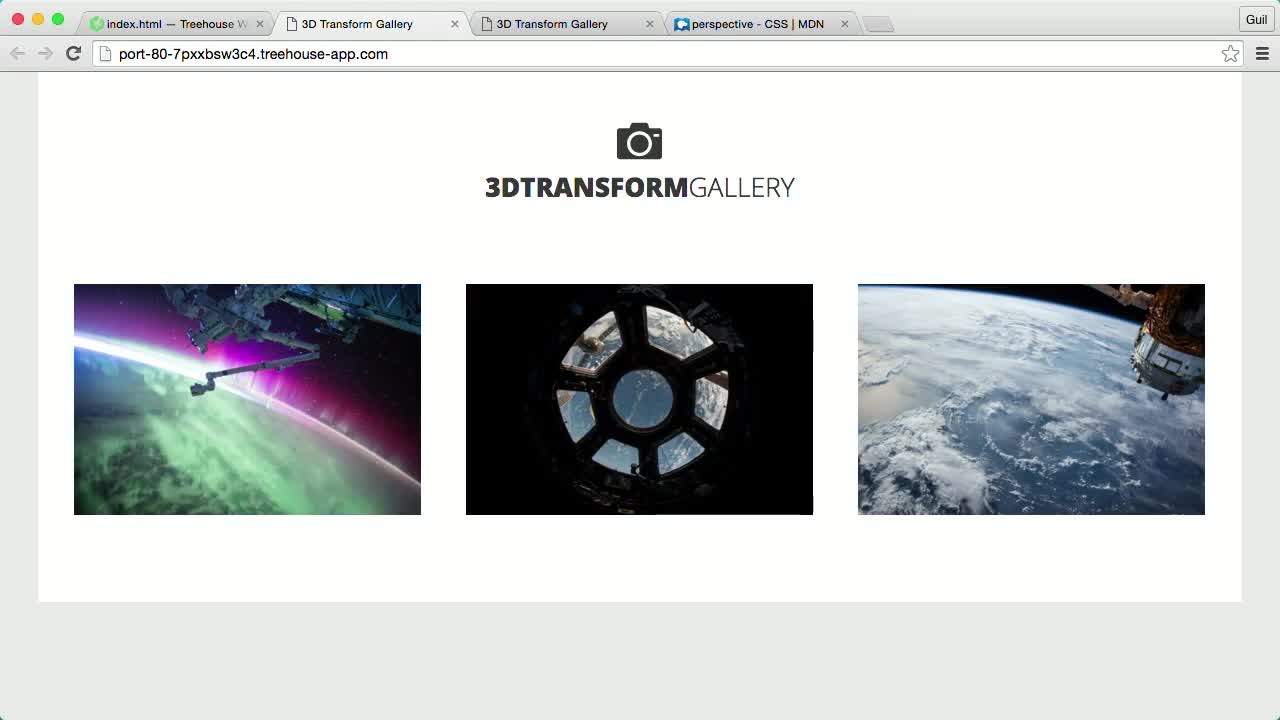Click the forward navigation arrow

(x=45, y=54)
